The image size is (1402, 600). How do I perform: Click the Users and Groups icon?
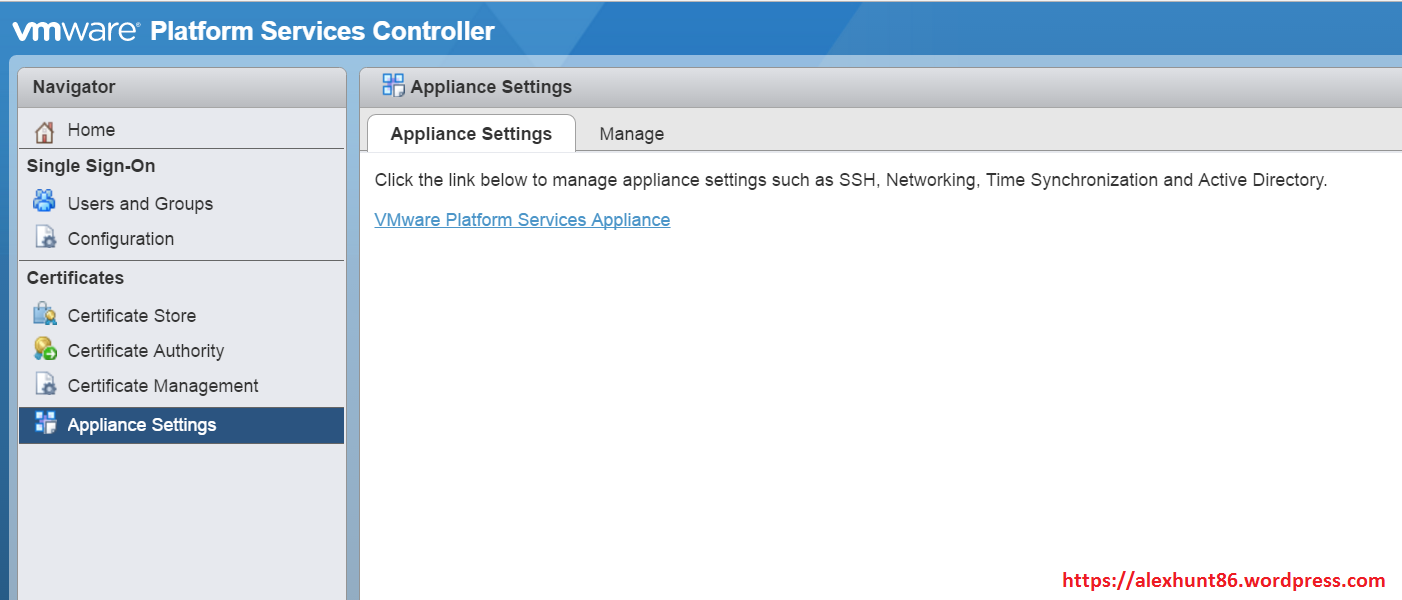coord(44,202)
